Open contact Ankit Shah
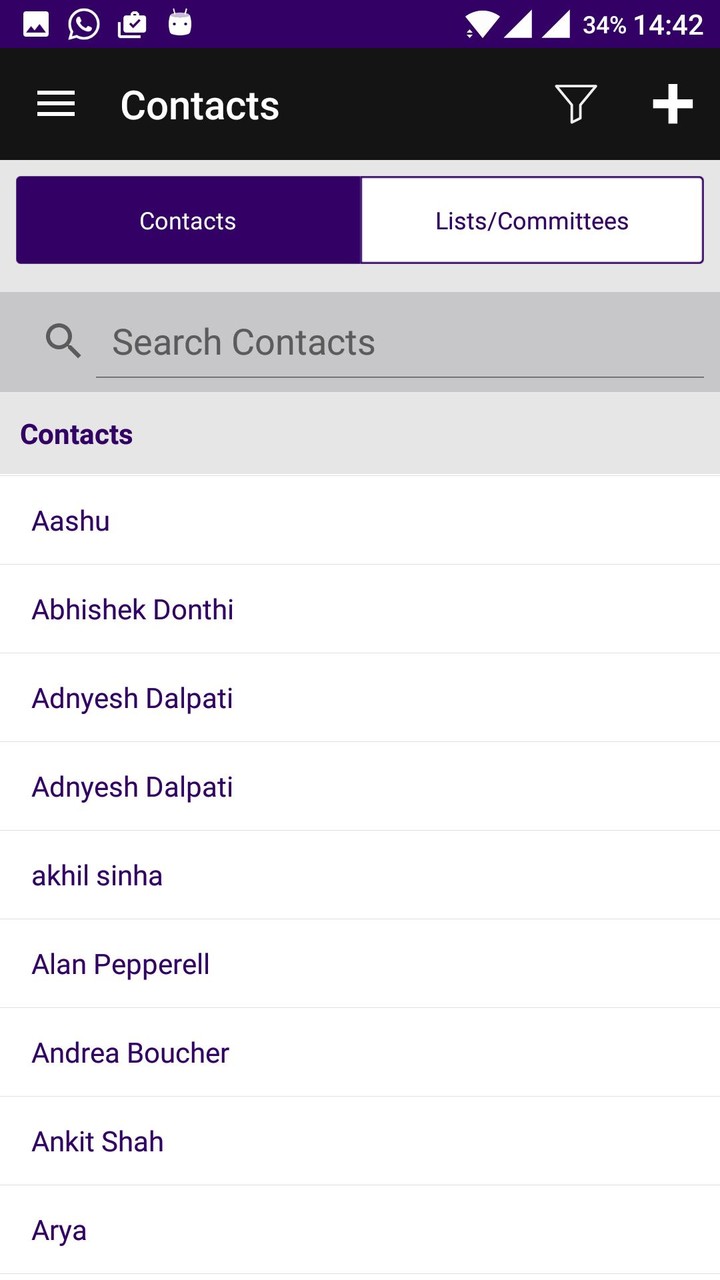 click(x=360, y=1141)
